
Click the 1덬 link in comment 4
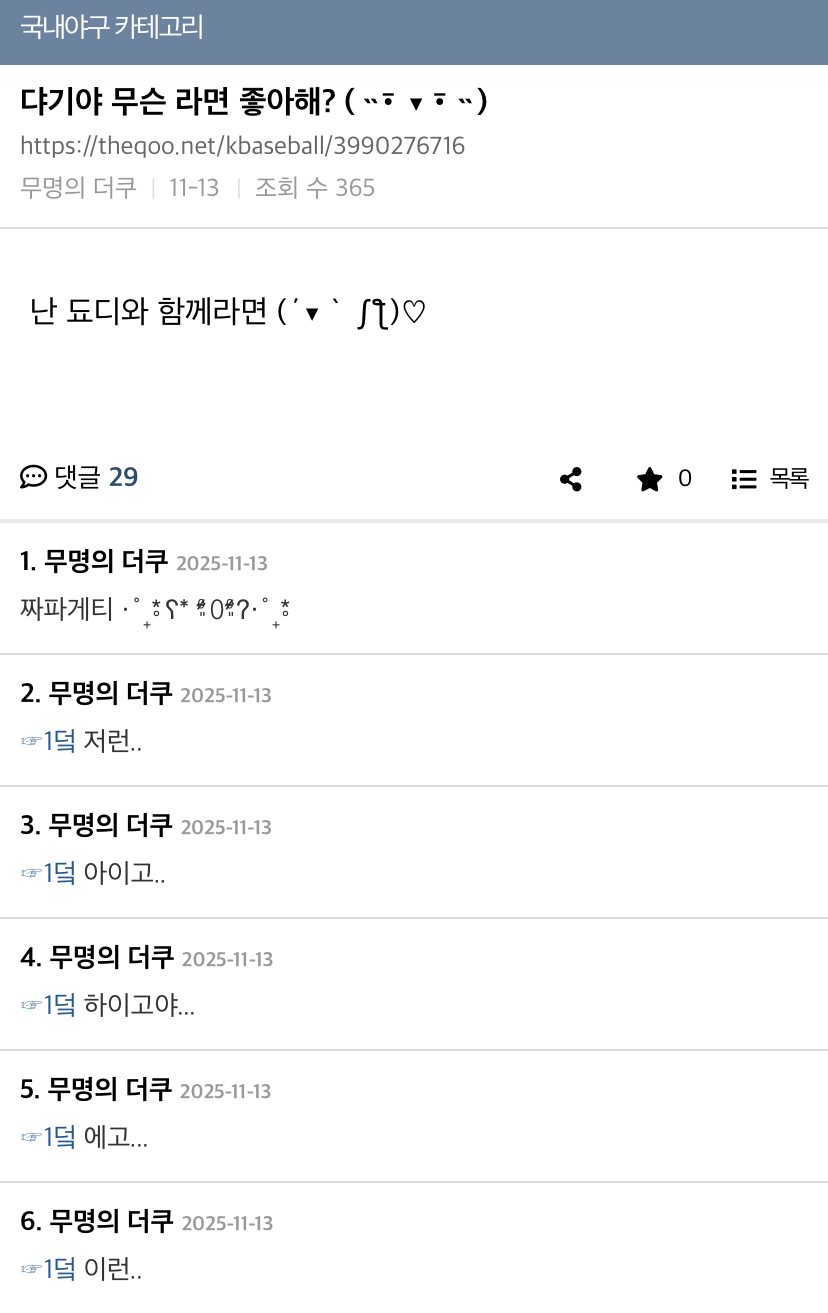click(59, 1006)
